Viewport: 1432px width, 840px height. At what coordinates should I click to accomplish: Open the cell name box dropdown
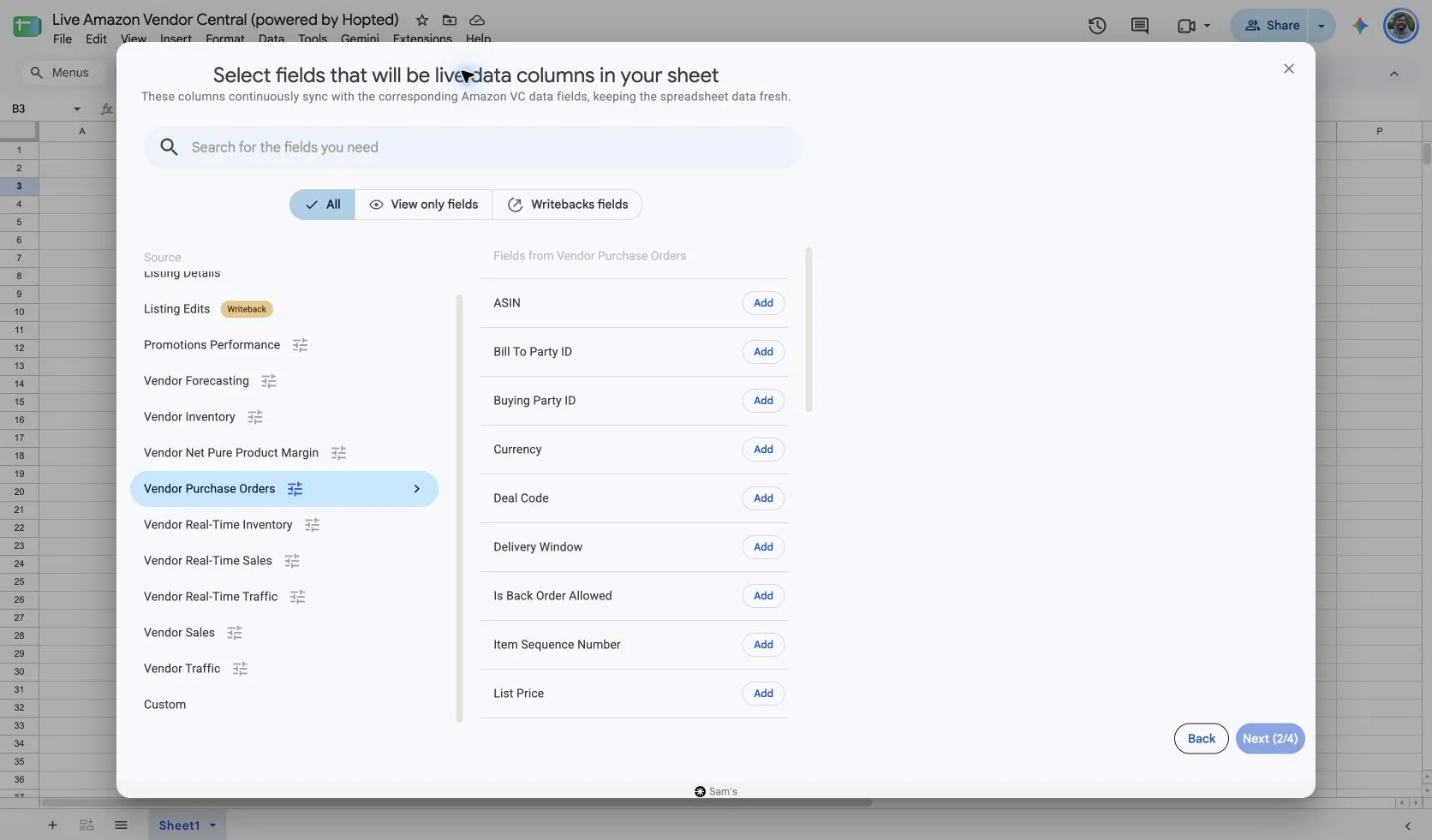click(77, 109)
